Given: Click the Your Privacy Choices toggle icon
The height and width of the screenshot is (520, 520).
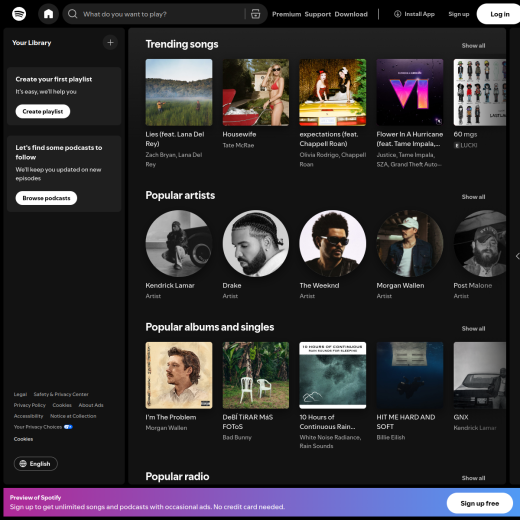Looking at the screenshot, I should click(x=68, y=427).
